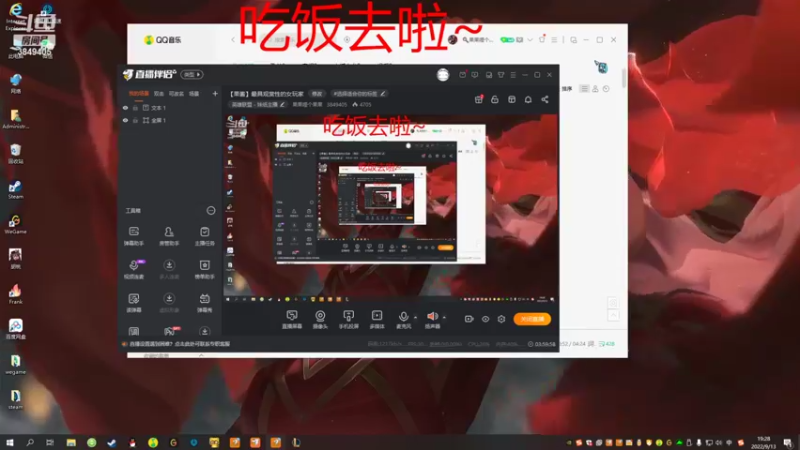Open the gift box icon with red dot

point(479,99)
